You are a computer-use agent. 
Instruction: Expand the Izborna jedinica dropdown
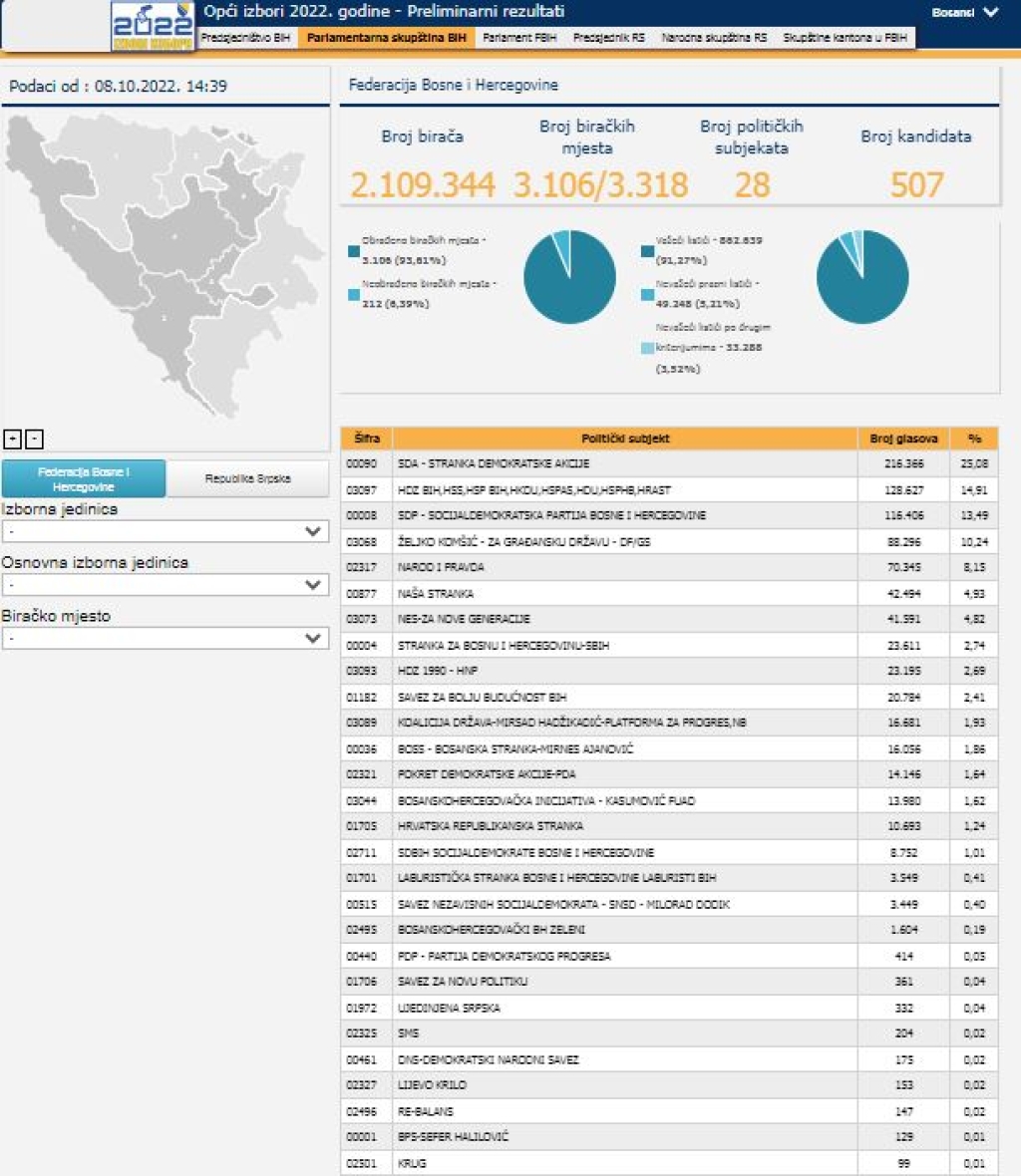click(x=165, y=532)
